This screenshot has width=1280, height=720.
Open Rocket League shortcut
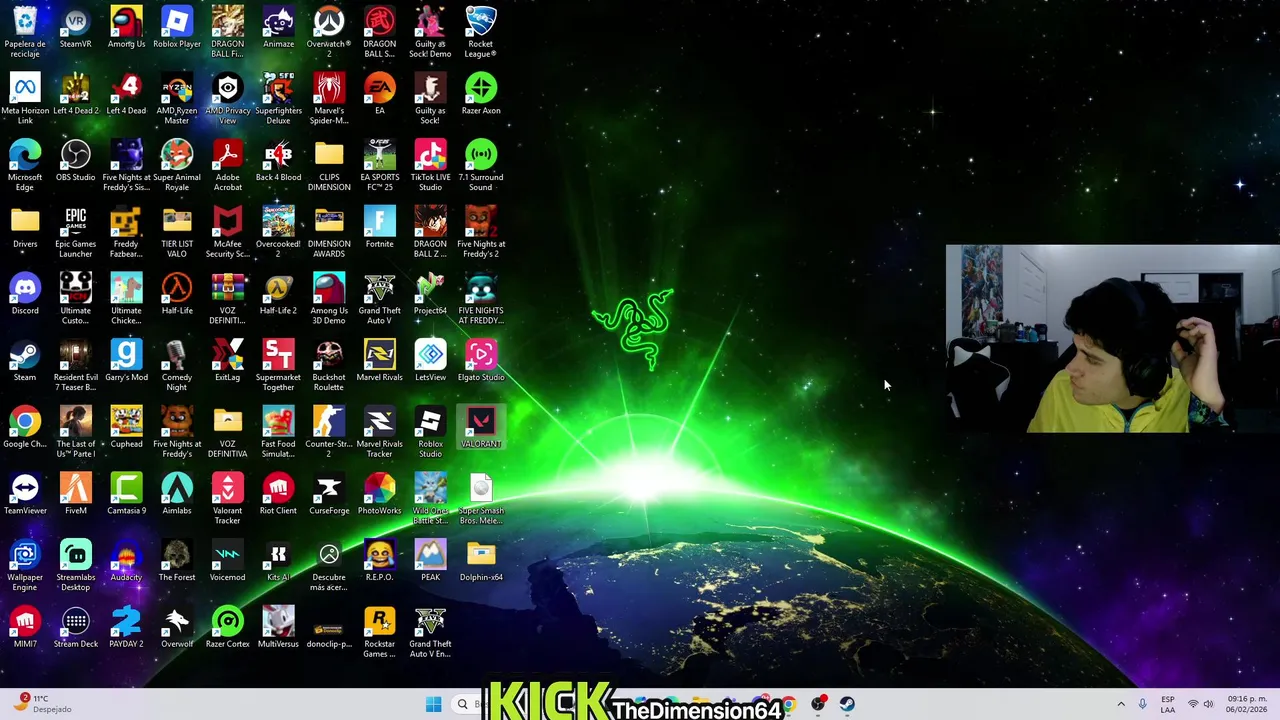pyautogui.click(x=481, y=31)
